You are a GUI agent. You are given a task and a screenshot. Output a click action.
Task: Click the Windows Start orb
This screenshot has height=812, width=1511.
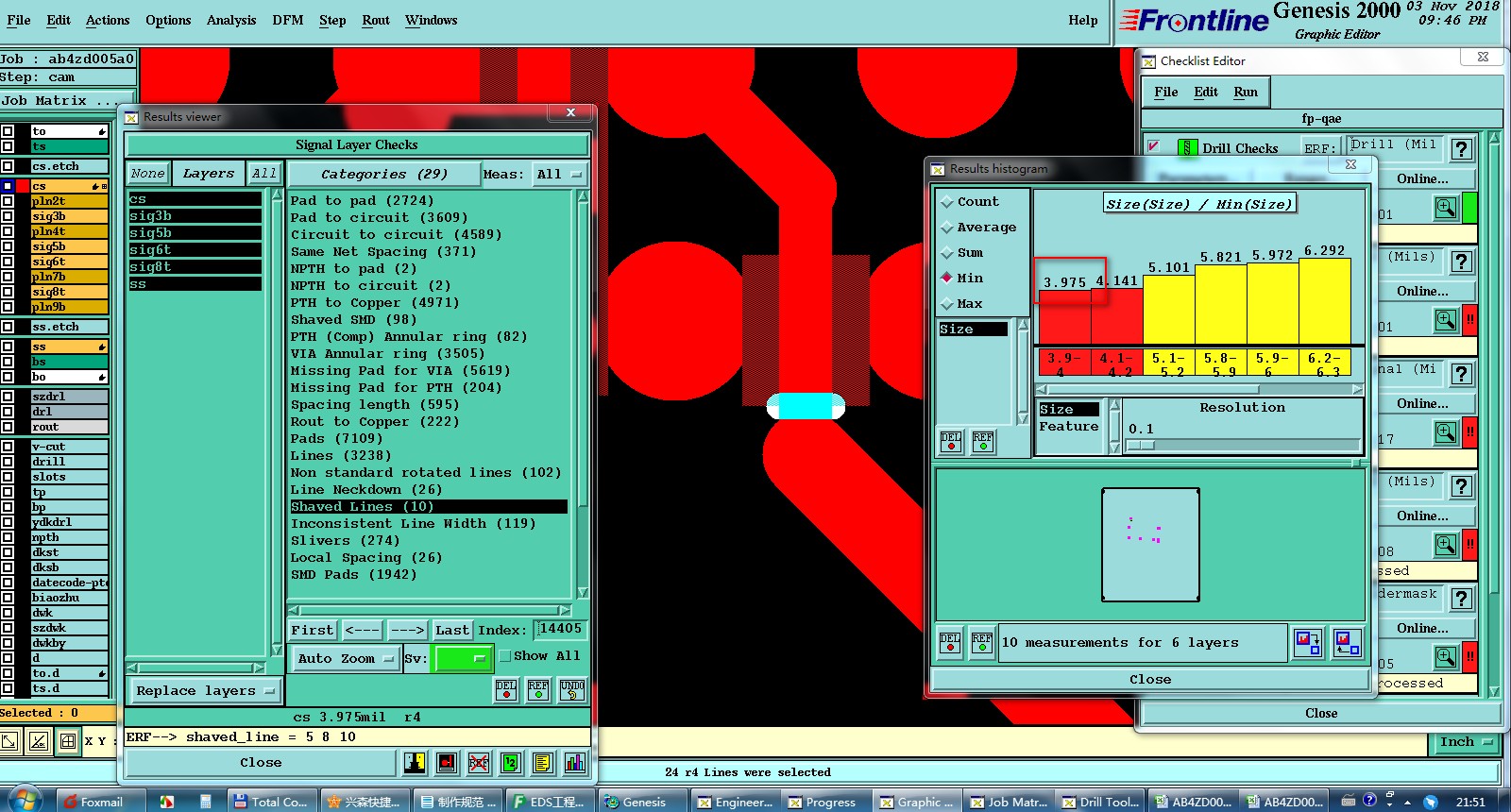click(x=24, y=801)
